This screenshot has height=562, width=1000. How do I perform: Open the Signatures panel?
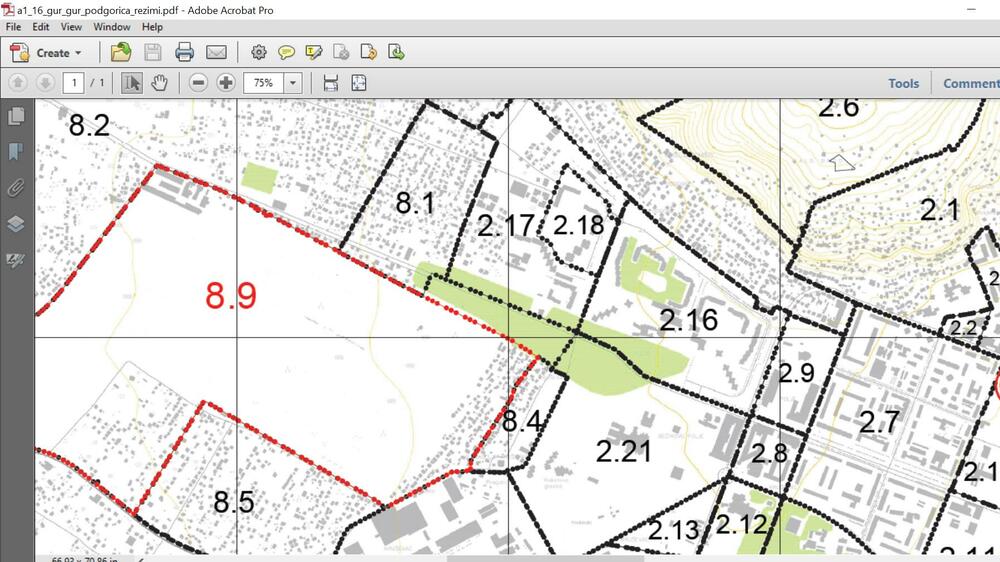click(x=15, y=260)
